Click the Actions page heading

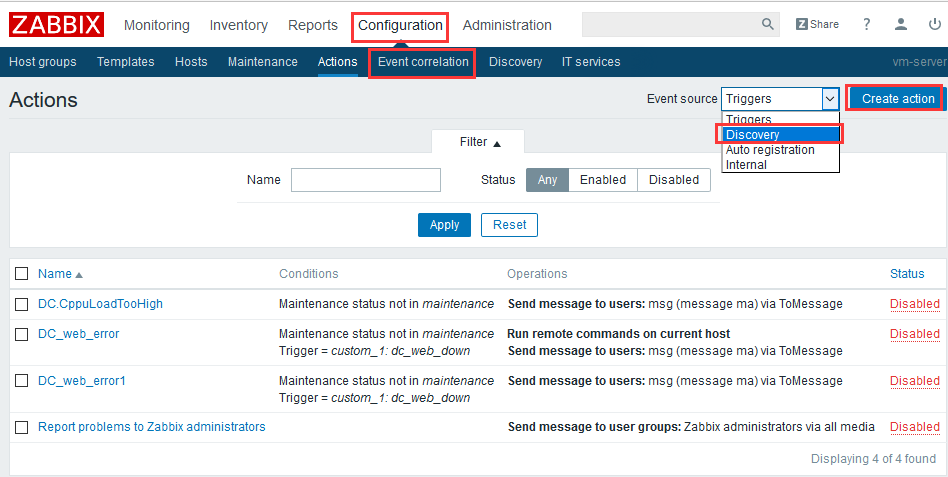[x=43, y=100]
